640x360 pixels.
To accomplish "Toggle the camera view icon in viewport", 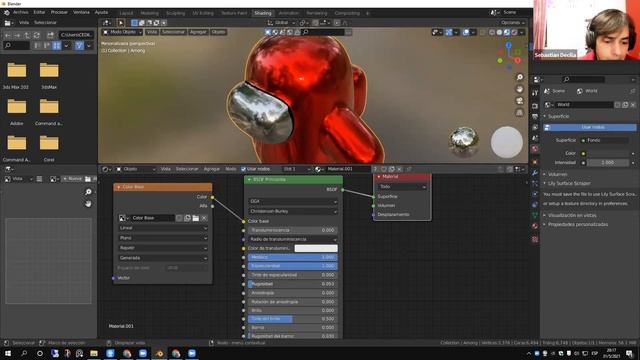I will 519,100.
